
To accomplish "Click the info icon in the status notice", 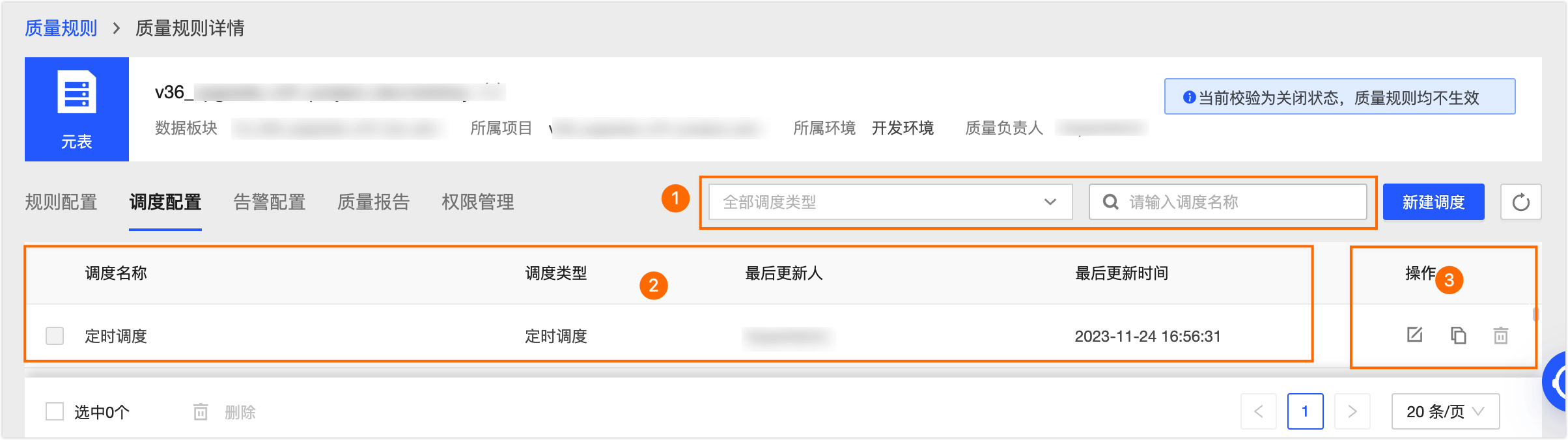I will 1189,98.
